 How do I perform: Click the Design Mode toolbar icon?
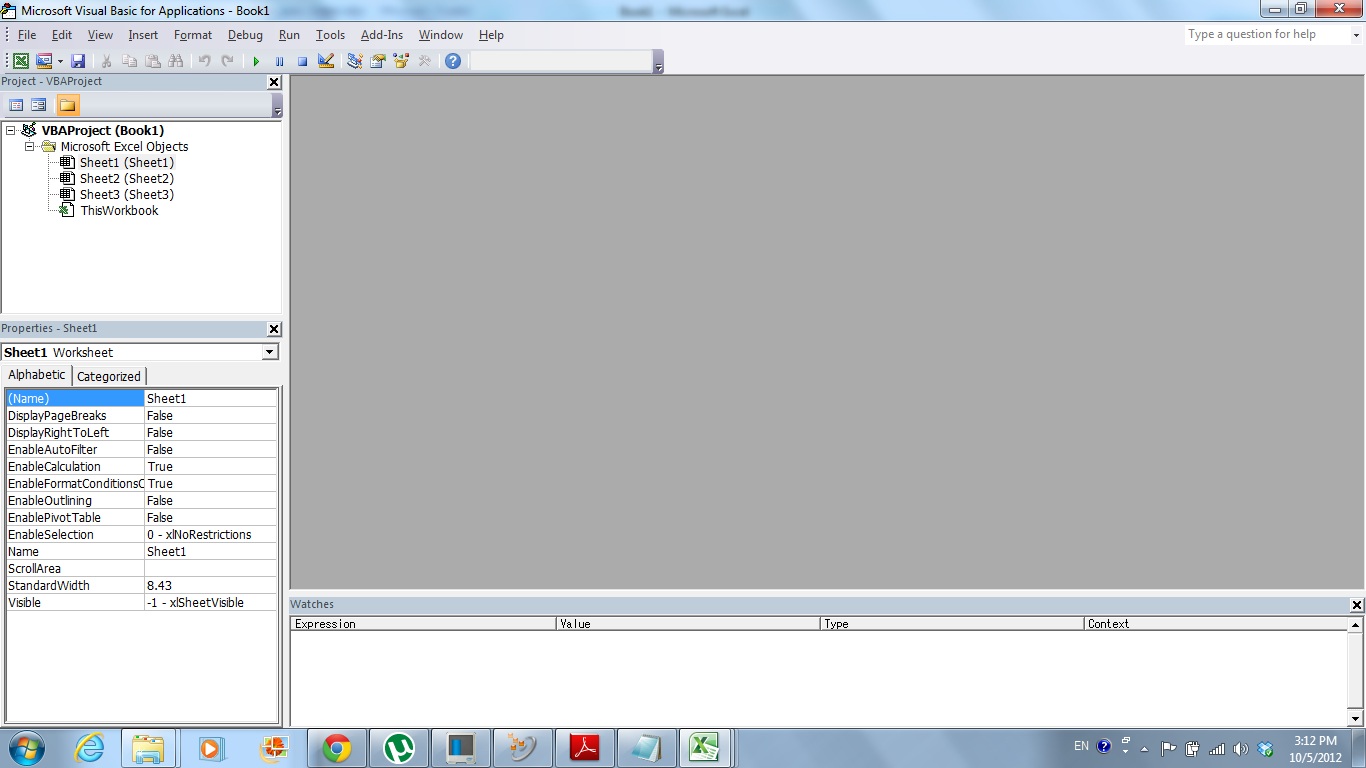[x=326, y=61]
